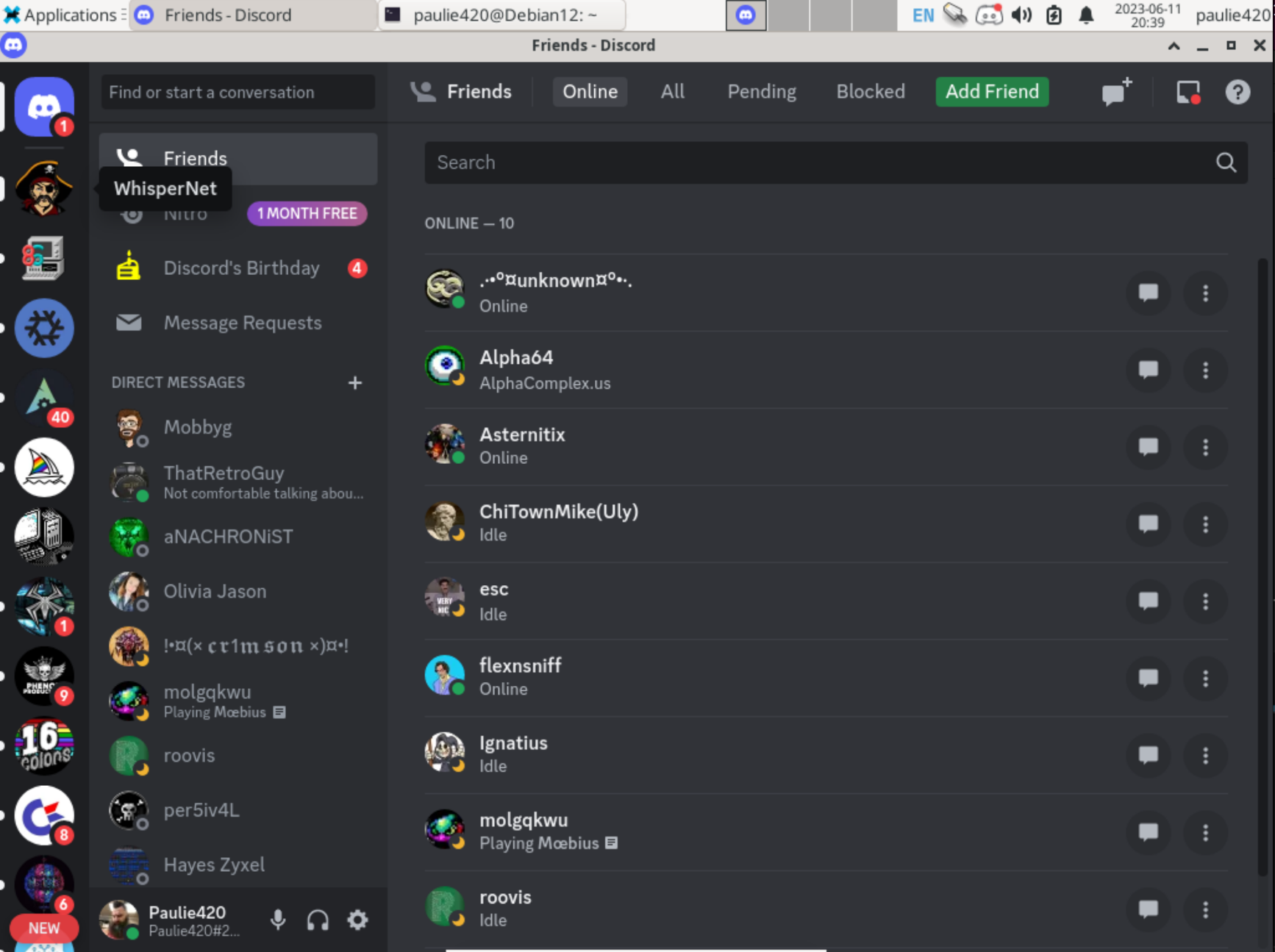1275x952 pixels.
Task: Open DM with crimson user
Action: tap(238, 646)
